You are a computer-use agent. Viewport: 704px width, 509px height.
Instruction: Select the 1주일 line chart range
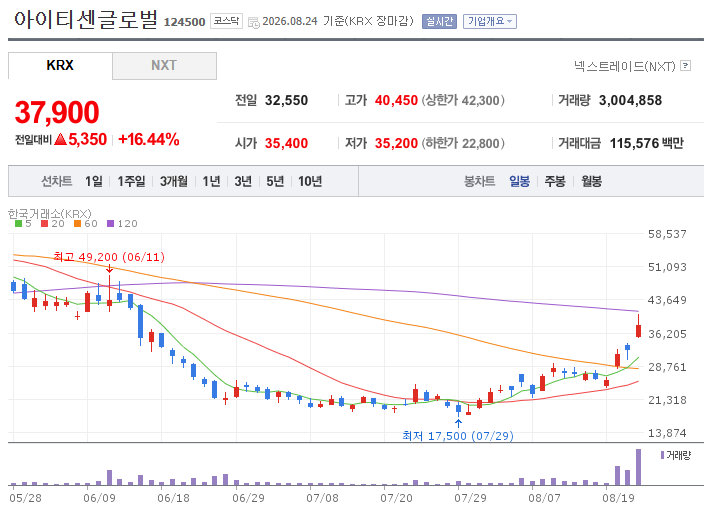coord(131,181)
